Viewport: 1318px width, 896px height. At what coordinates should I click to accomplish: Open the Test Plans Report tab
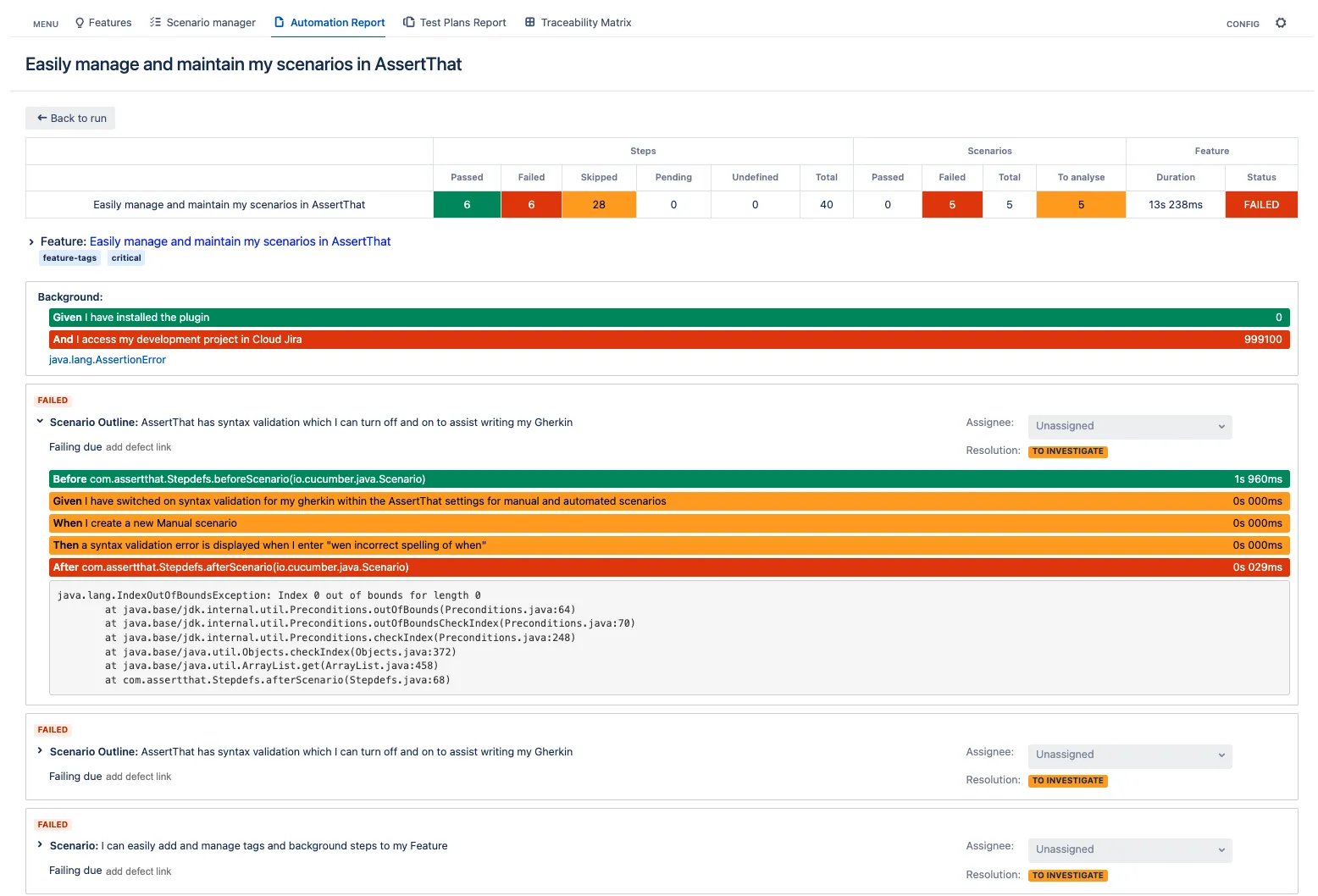(x=455, y=23)
